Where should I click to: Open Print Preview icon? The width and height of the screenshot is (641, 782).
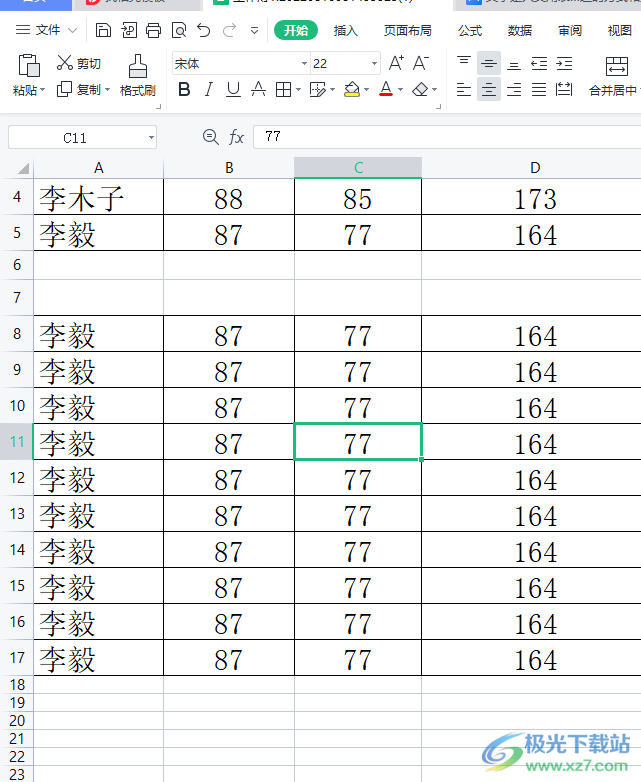[179, 30]
